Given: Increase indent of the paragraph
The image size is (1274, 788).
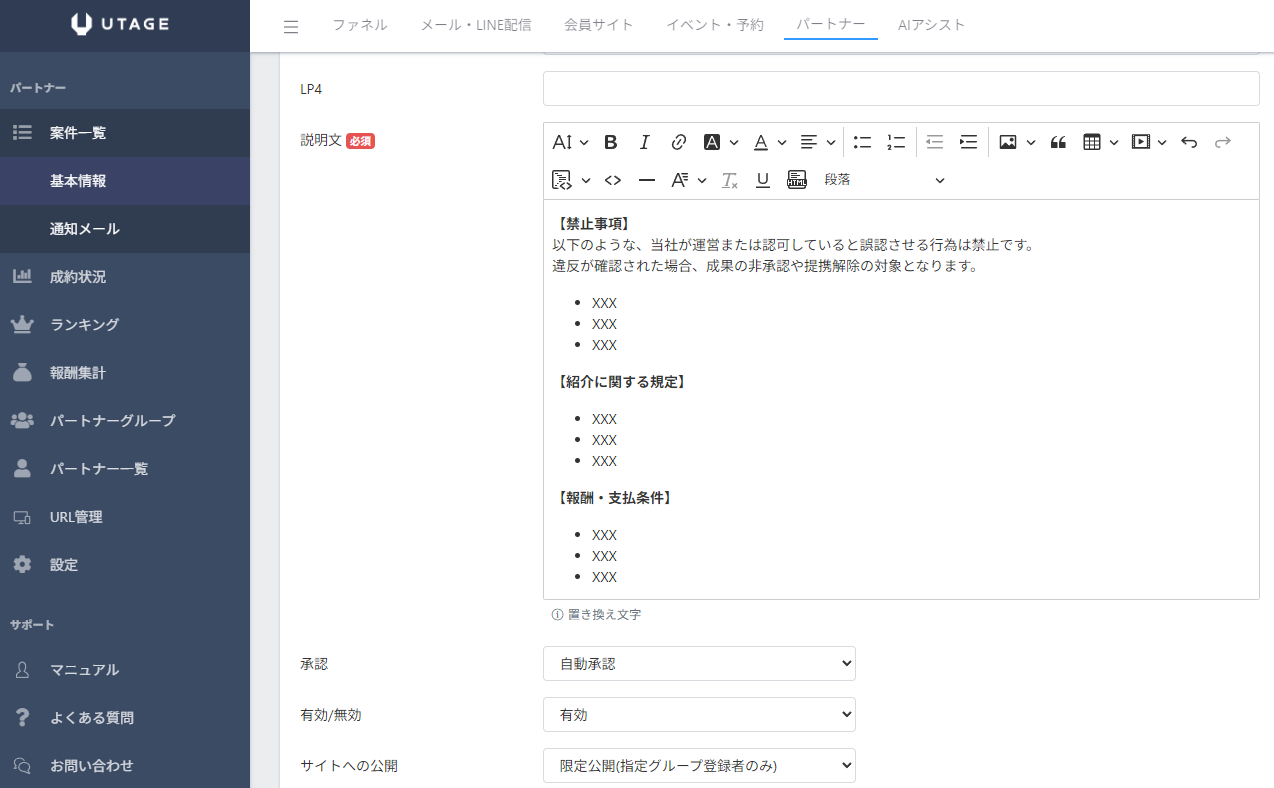Looking at the screenshot, I should tap(968, 142).
